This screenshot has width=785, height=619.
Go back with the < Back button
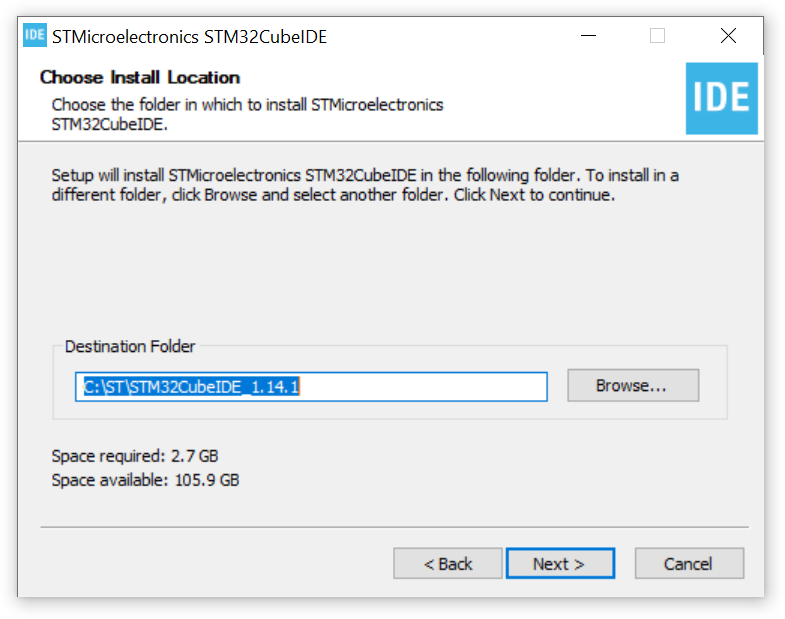448,563
